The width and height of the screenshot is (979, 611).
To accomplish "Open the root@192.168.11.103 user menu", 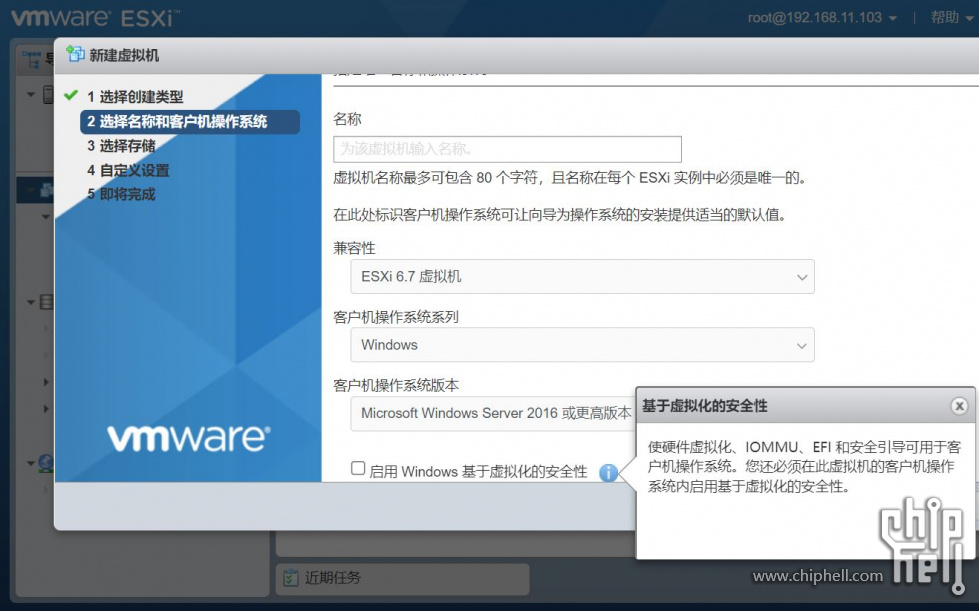I will tap(822, 17).
